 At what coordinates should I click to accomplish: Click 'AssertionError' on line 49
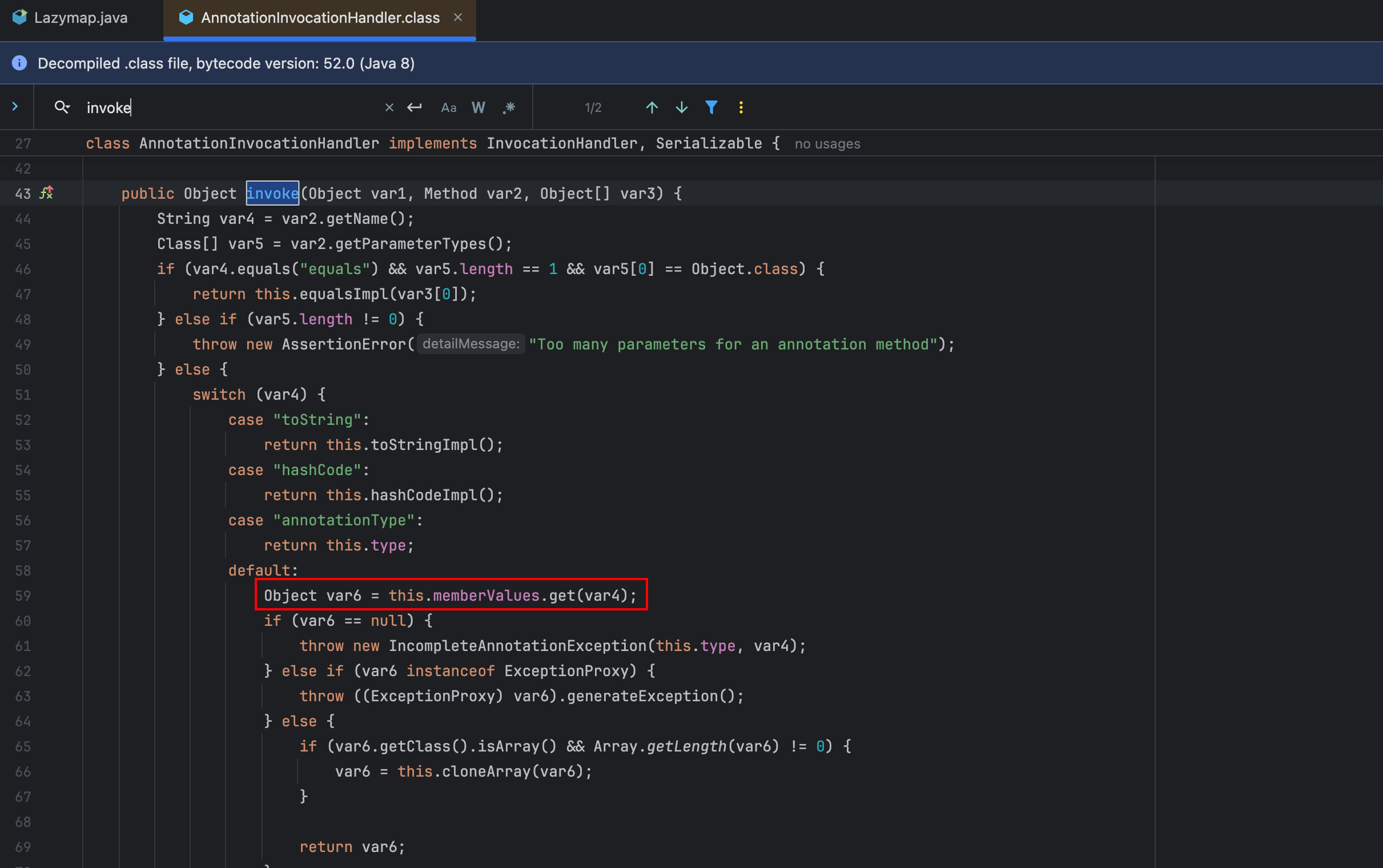click(344, 344)
